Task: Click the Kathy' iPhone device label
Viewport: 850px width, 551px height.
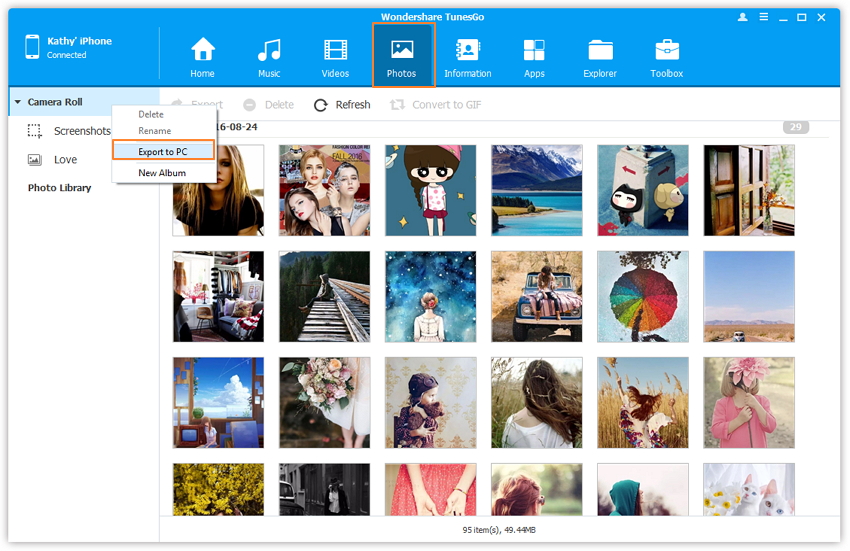Action: click(79, 41)
